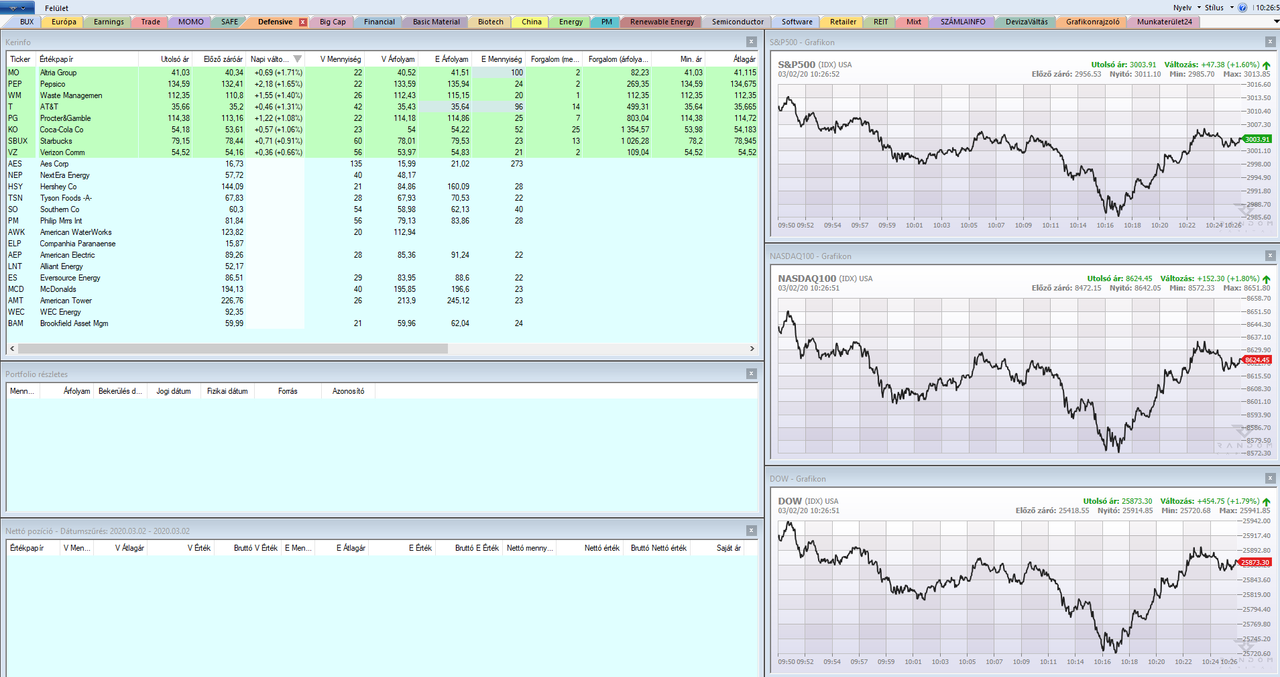
Task: Close the Portfolio részletes panel
Action: pyautogui.click(x=752, y=373)
